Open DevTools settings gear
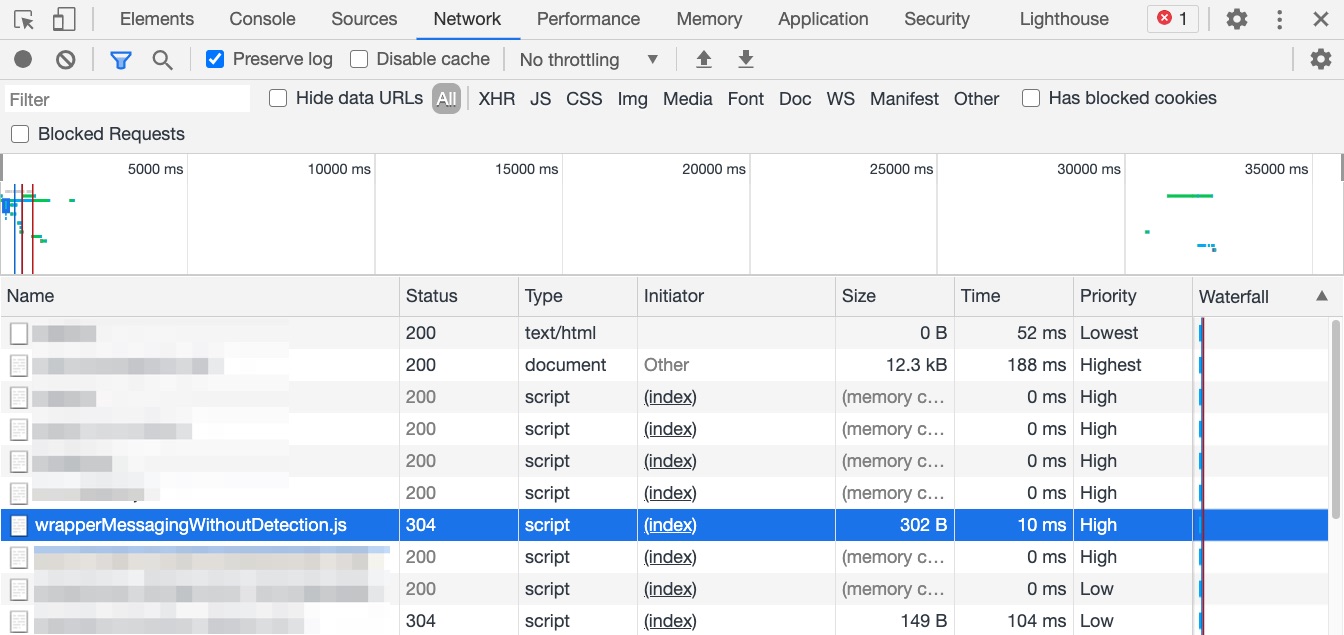1344x635 pixels. [1238, 18]
